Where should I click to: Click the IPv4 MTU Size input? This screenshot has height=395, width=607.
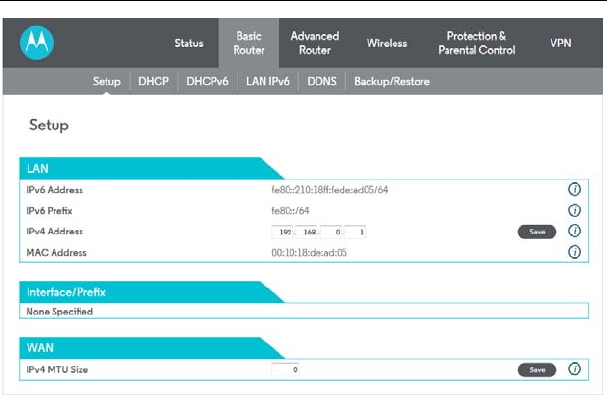[285, 369]
